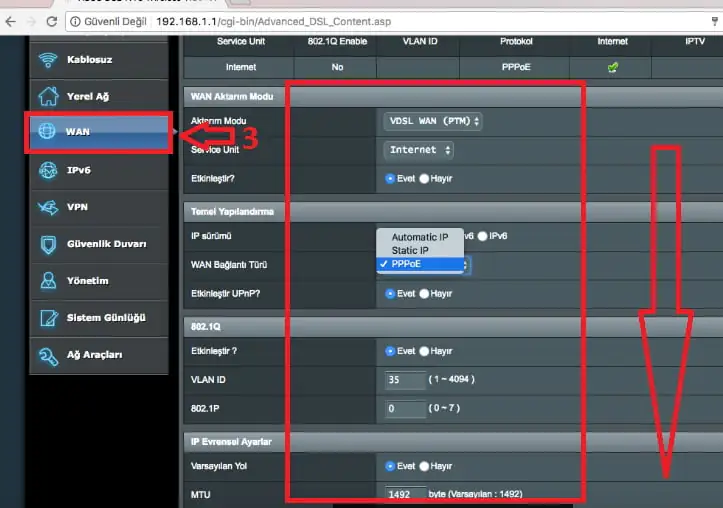Viewport: 723px width, 508px height.
Task: Select Evet for Etkinleştir under WAN Aktarım Modu
Action: tap(390, 179)
